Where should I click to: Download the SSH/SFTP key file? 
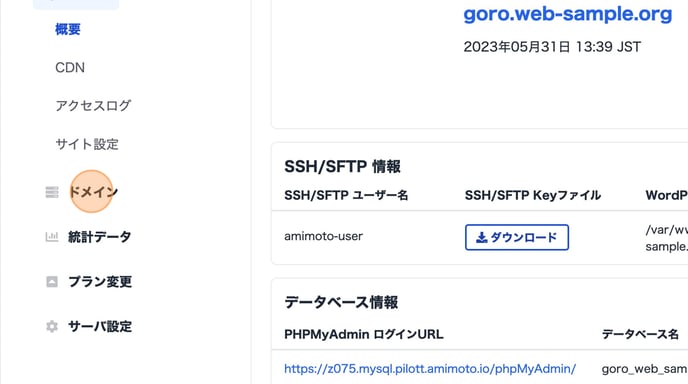(x=517, y=237)
